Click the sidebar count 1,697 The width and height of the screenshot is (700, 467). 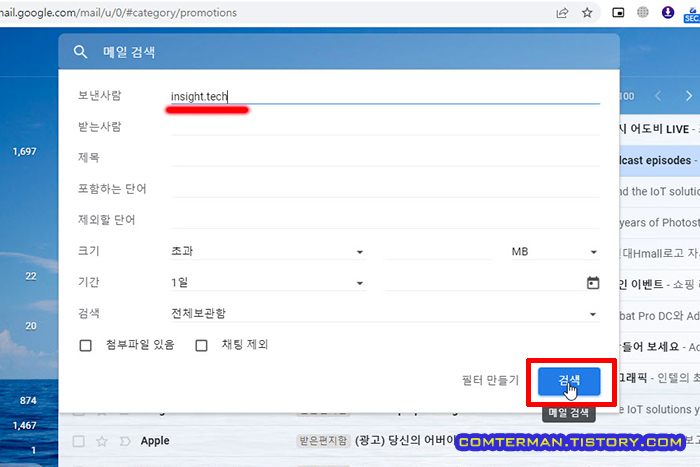coord(25,151)
